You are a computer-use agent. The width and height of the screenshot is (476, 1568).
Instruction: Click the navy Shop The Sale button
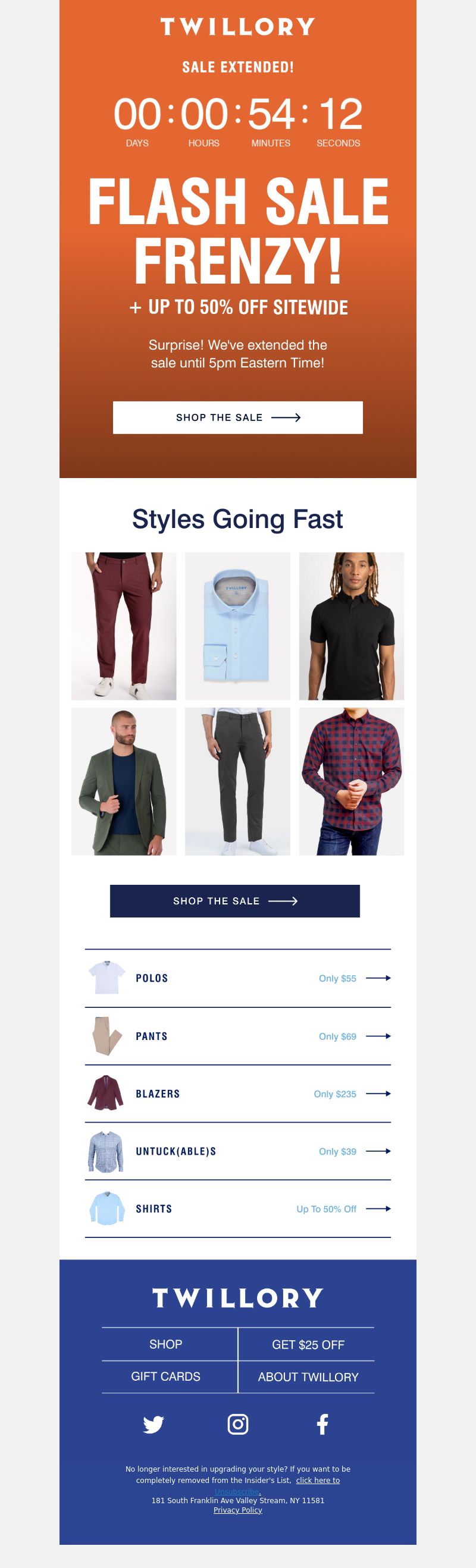point(234,901)
